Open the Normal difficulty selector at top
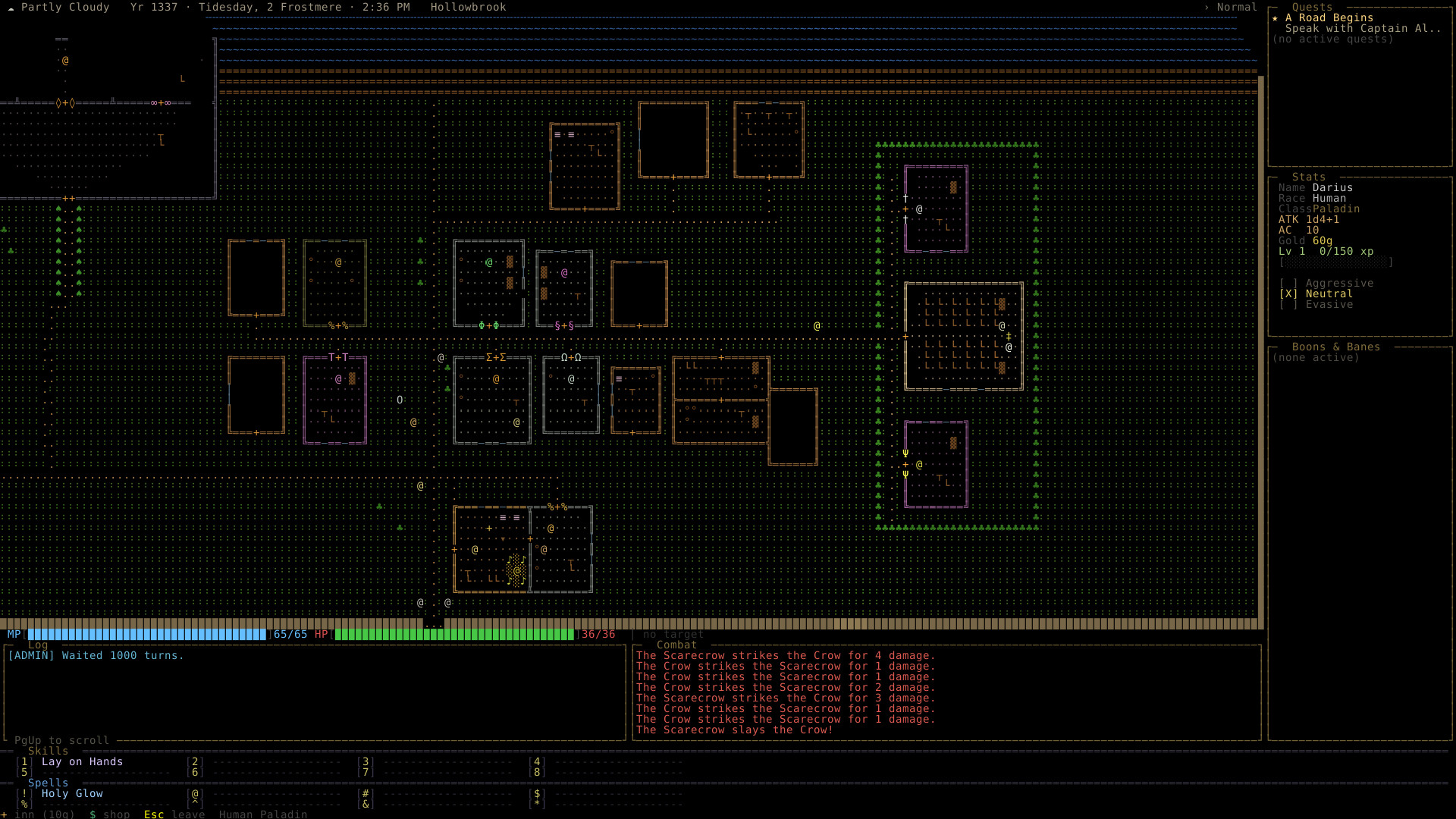The image size is (1456, 819). [1231, 8]
